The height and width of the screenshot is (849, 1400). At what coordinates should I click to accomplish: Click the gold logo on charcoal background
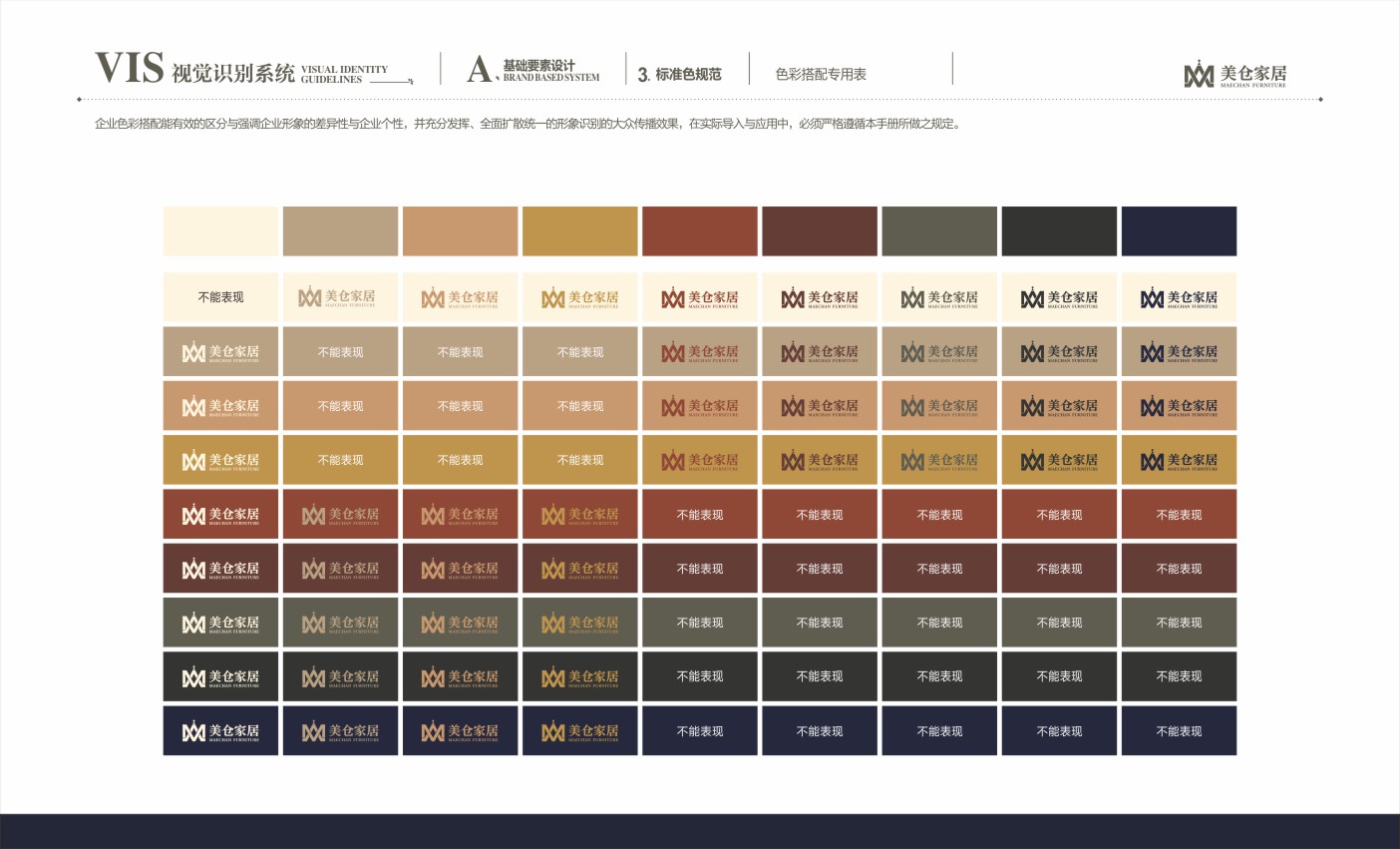click(x=579, y=677)
